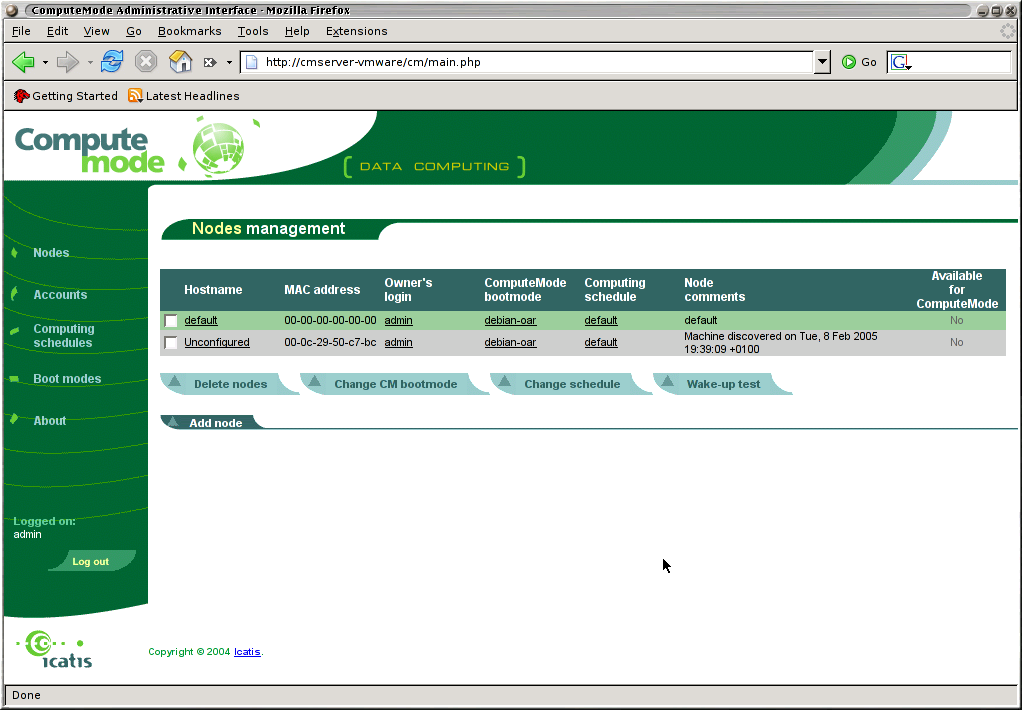Click the Change schedule button
The image size is (1022, 710).
570,384
